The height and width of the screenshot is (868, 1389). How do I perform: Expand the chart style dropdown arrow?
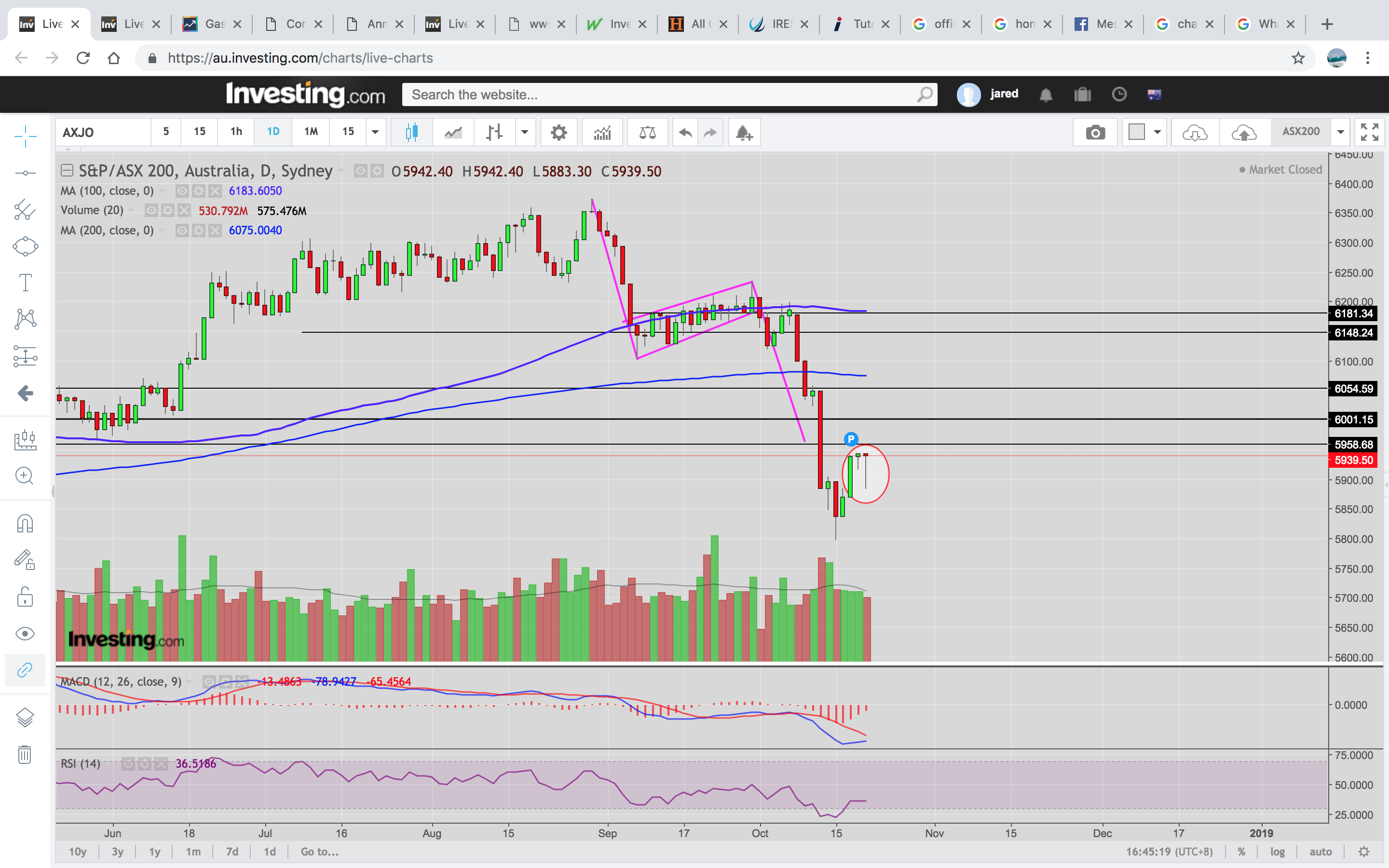tap(525, 133)
